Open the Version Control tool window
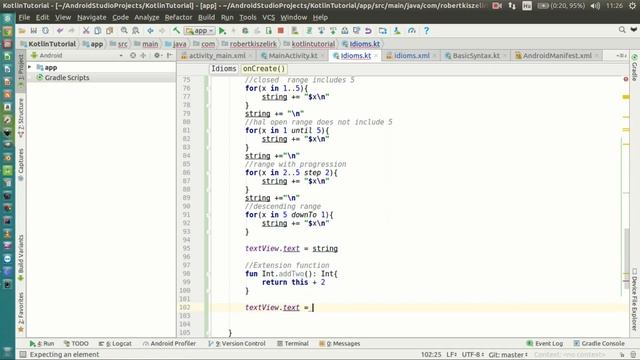This screenshot has height=360, width=640. point(237,344)
